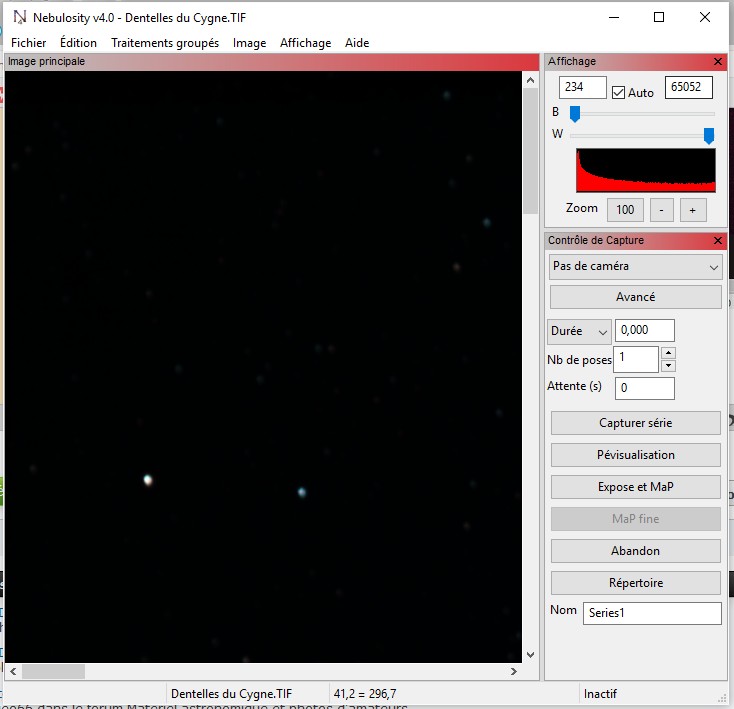Click the Nb de poses field
The width and height of the screenshot is (734, 709).
(636, 359)
